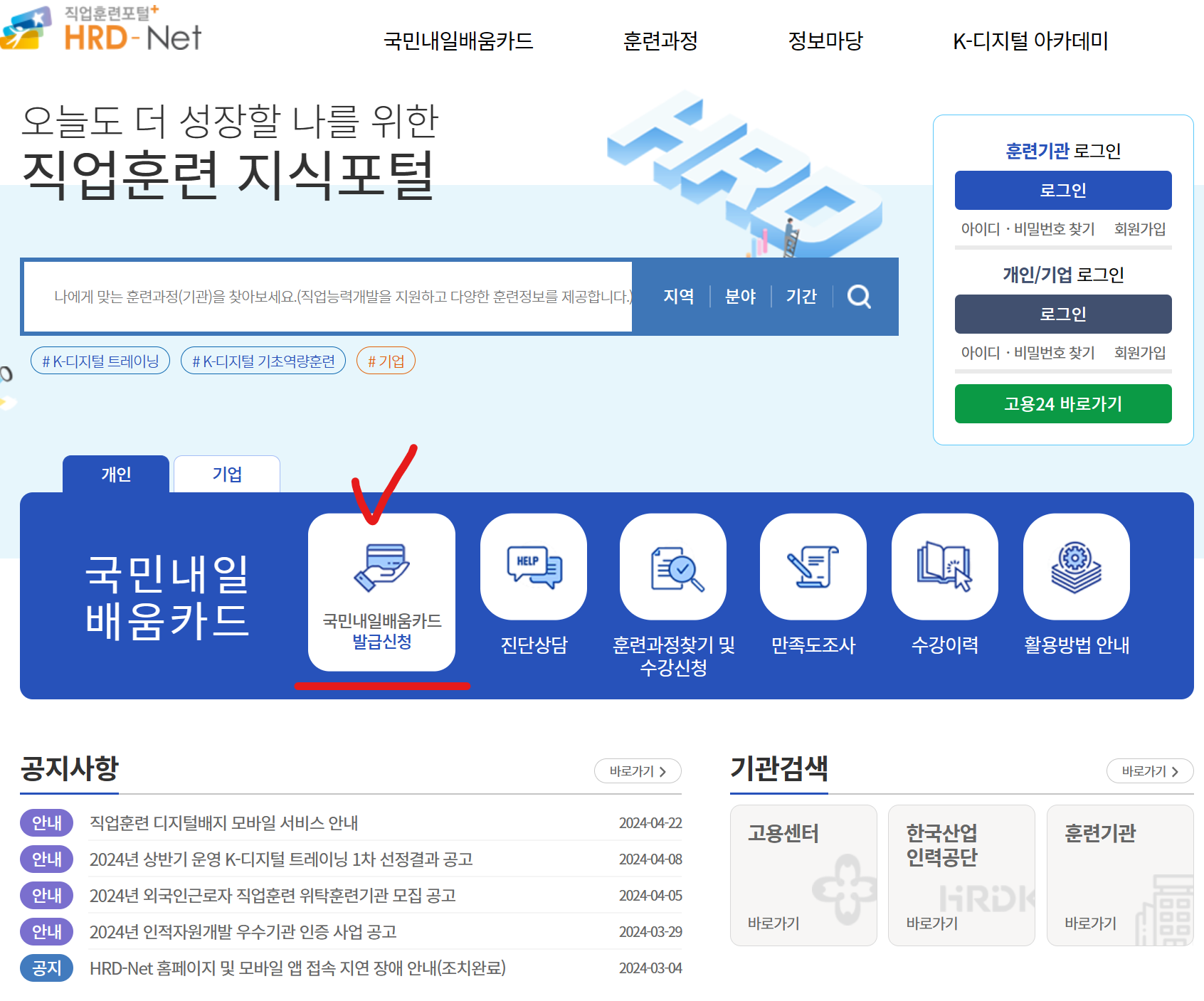Open notice 직업훈련 디지털배지 모바일 서비스 안내

[x=223, y=823]
